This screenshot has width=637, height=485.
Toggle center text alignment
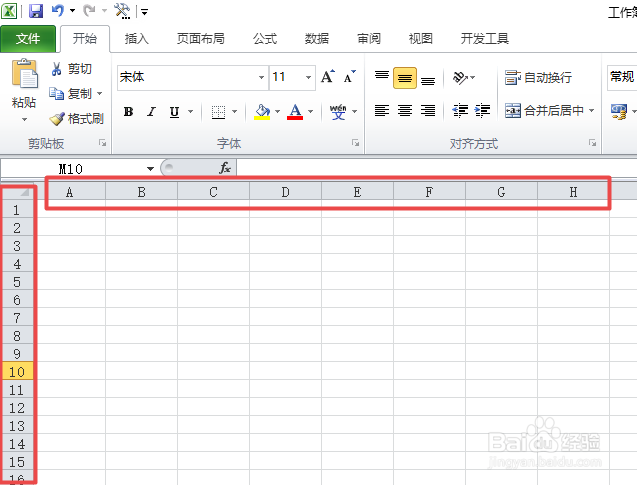pyautogui.click(x=405, y=110)
